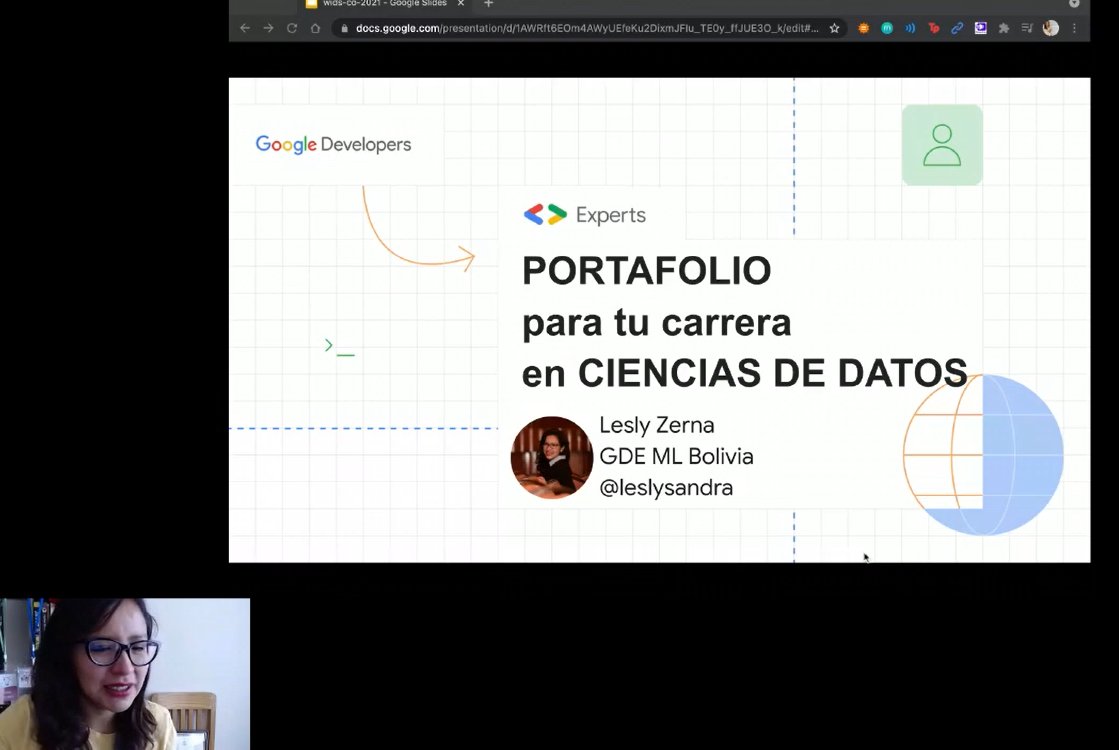Open the blue chain-link extension icon
The width and height of the screenshot is (1119, 750).
[x=957, y=29]
